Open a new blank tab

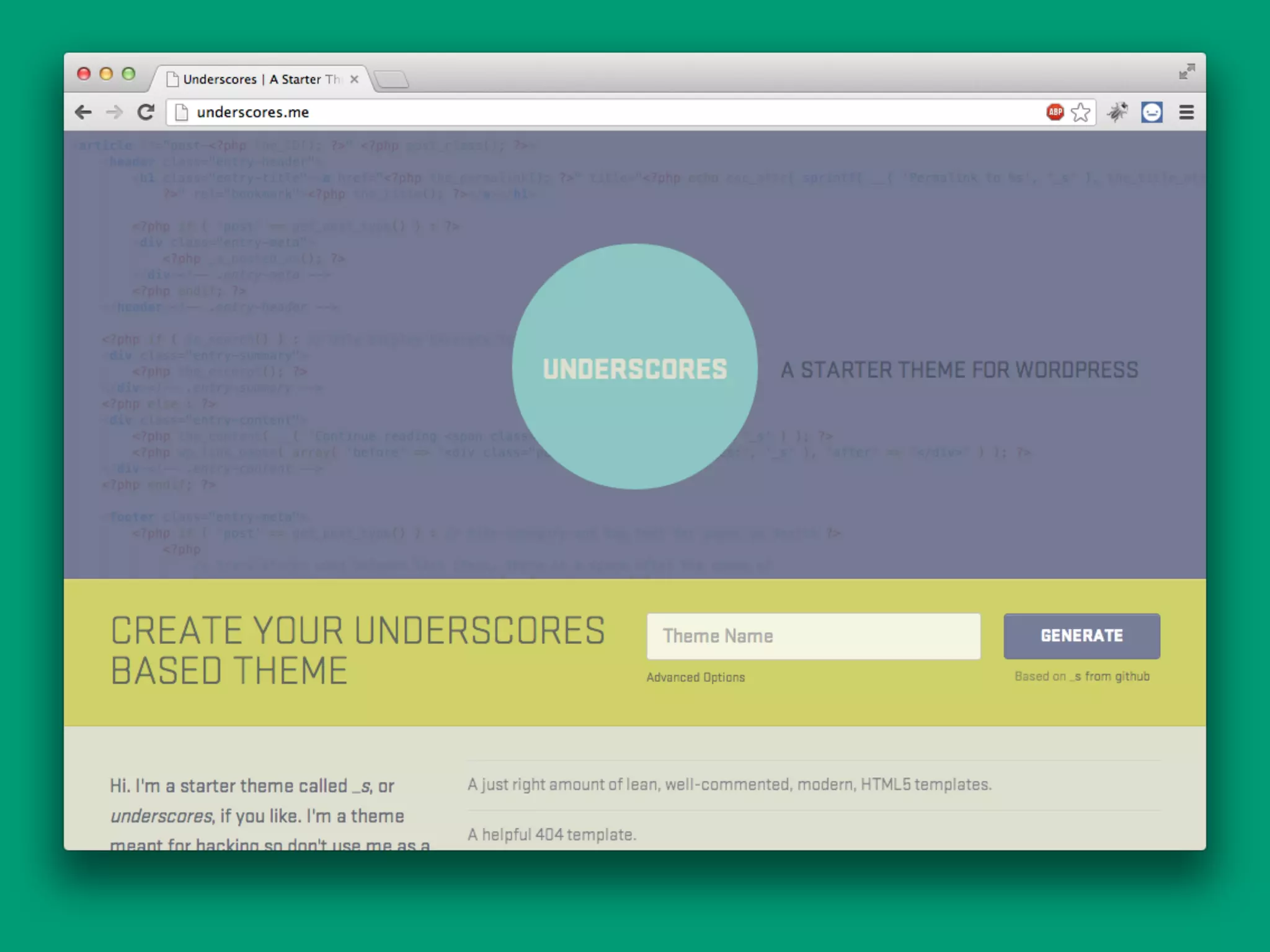pyautogui.click(x=391, y=79)
